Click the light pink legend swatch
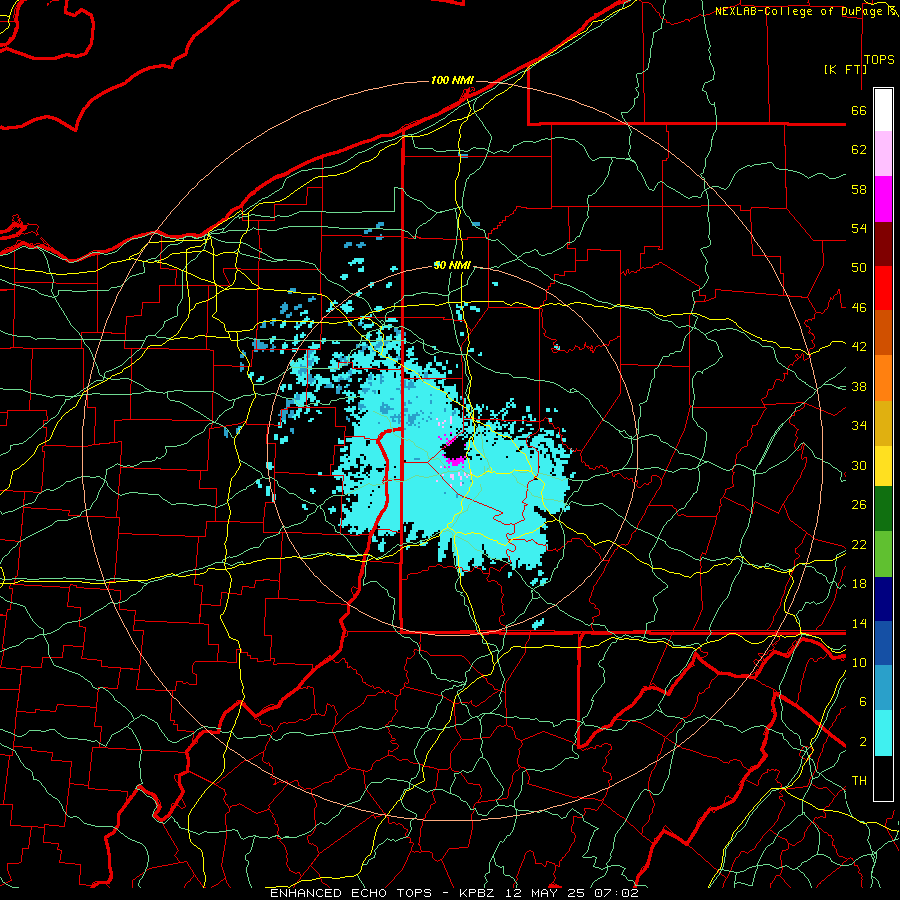The image size is (900, 900). [x=883, y=154]
